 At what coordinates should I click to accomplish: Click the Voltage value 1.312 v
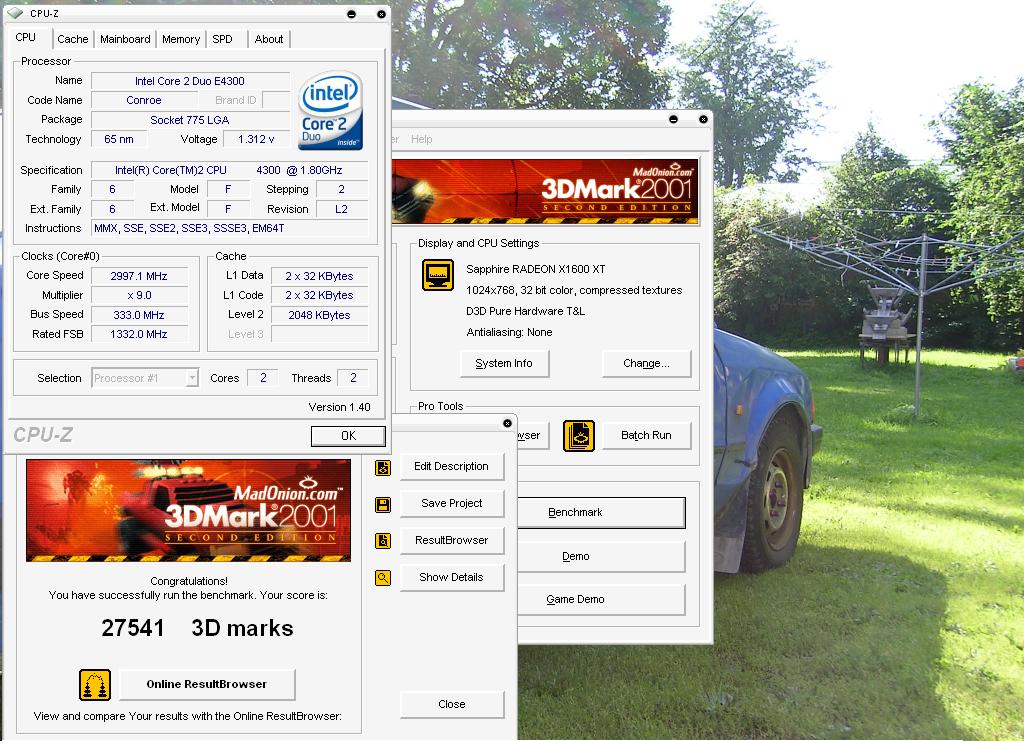(256, 139)
